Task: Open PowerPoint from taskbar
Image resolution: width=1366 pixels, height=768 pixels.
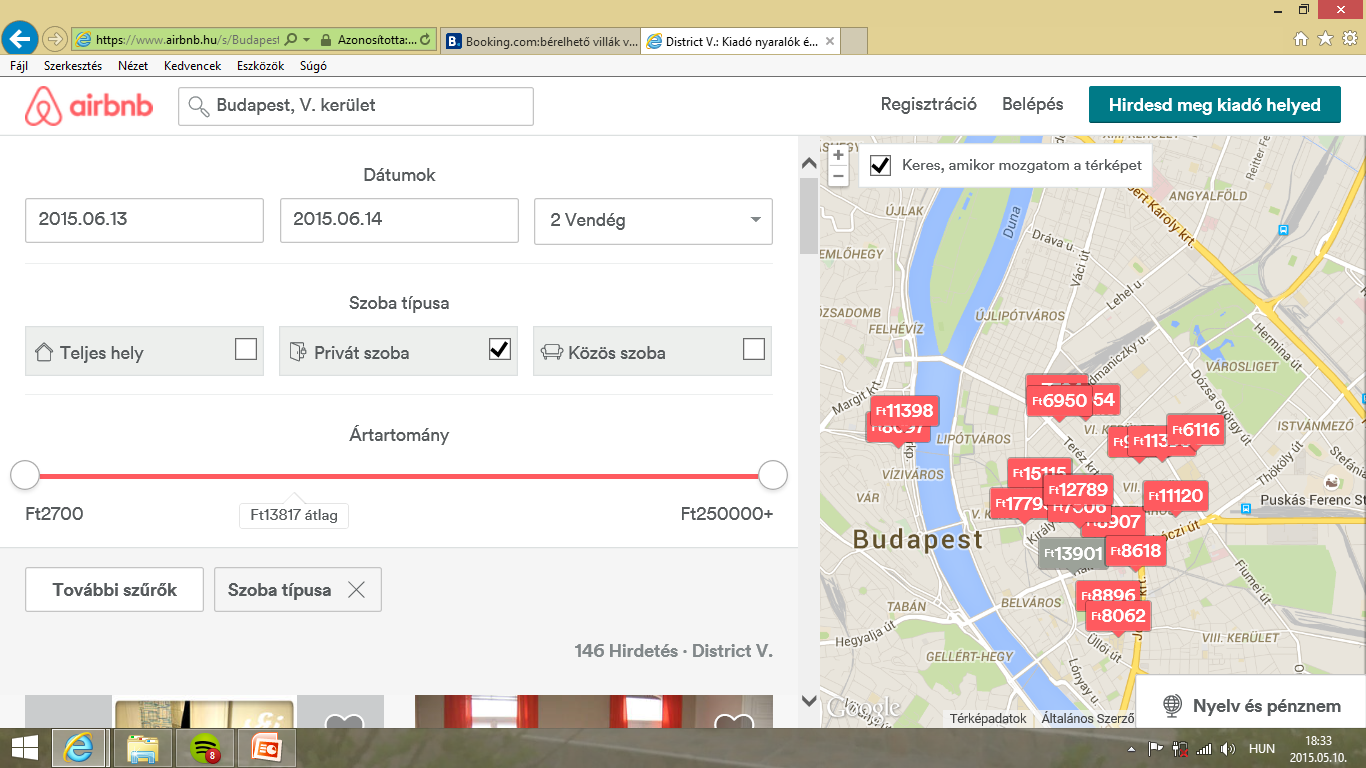Action: tap(266, 748)
